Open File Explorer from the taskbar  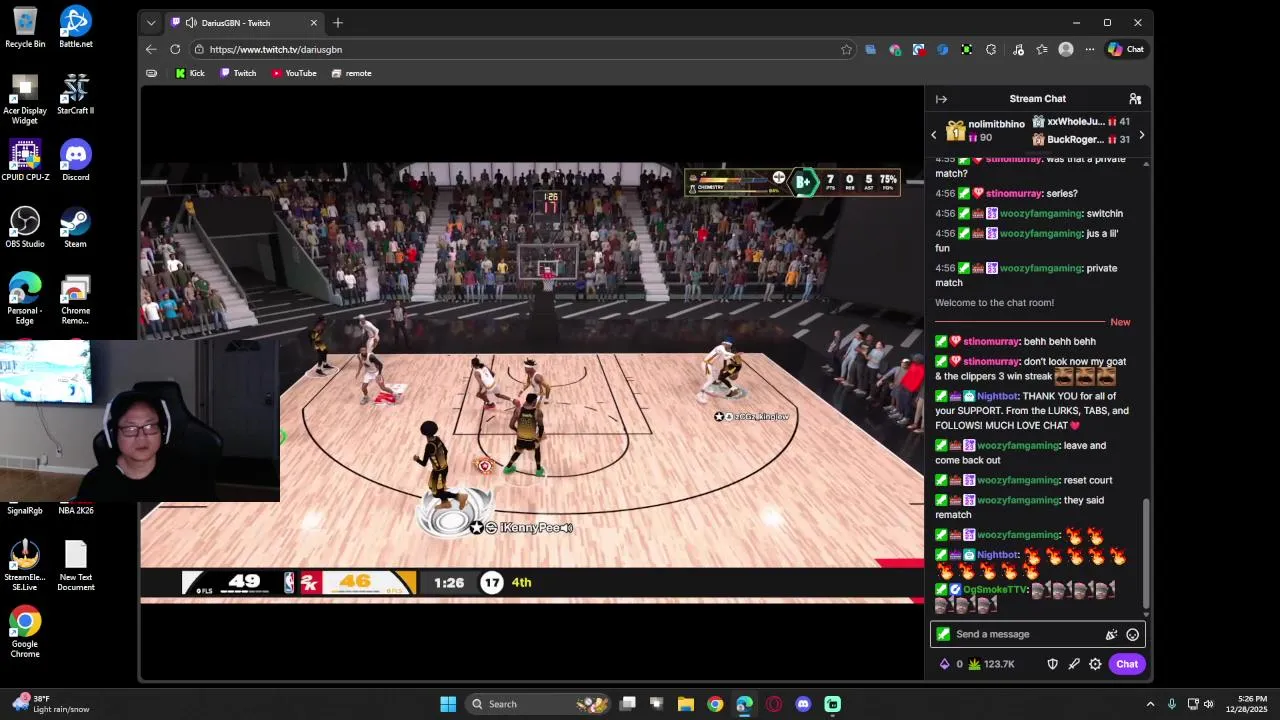point(686,704)
